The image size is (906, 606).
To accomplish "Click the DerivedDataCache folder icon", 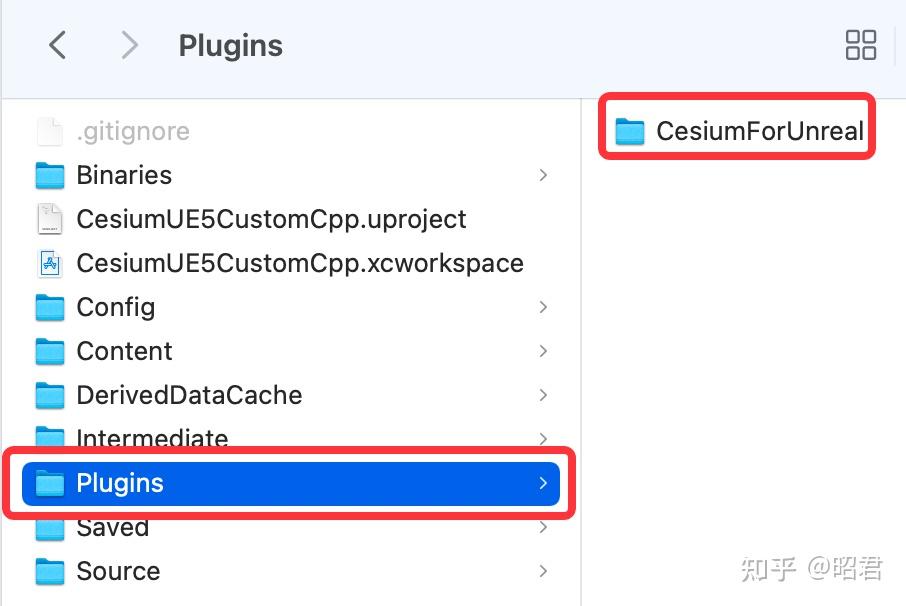I will click(49, 395).
